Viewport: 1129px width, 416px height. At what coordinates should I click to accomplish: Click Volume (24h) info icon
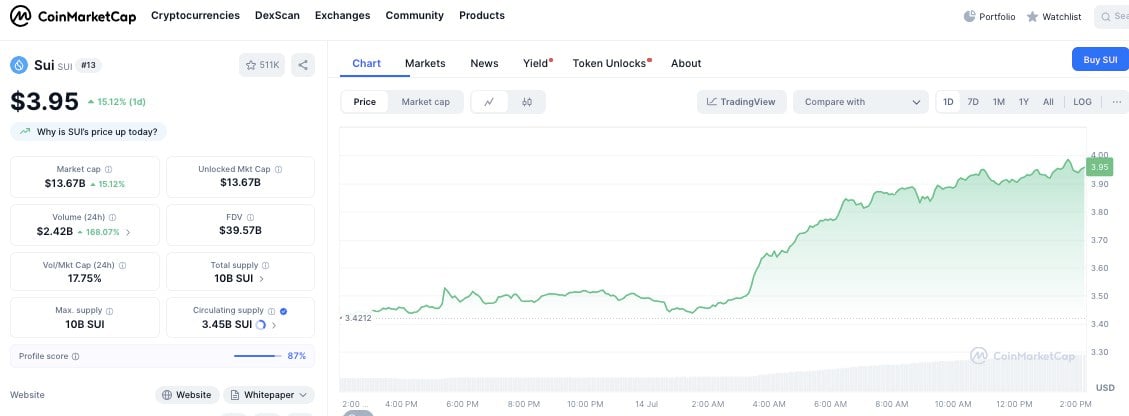click(x=113, y=217)
